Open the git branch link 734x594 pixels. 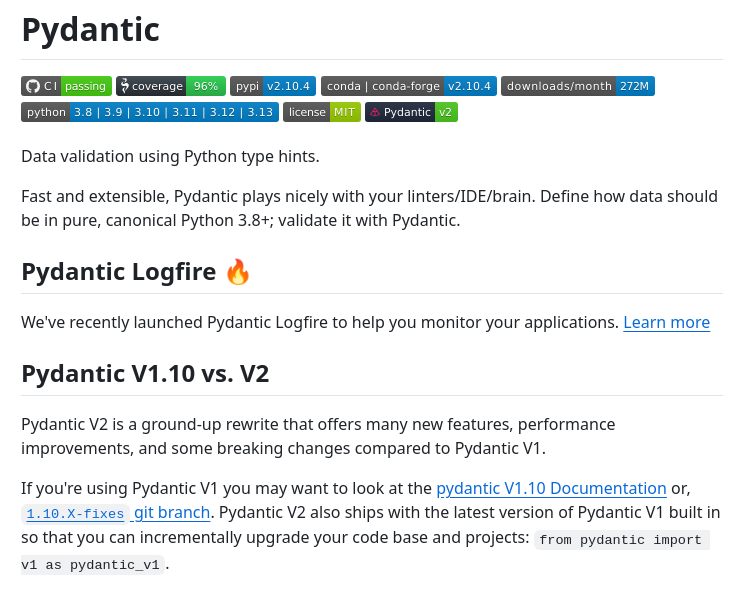click(x=172, y=513)
